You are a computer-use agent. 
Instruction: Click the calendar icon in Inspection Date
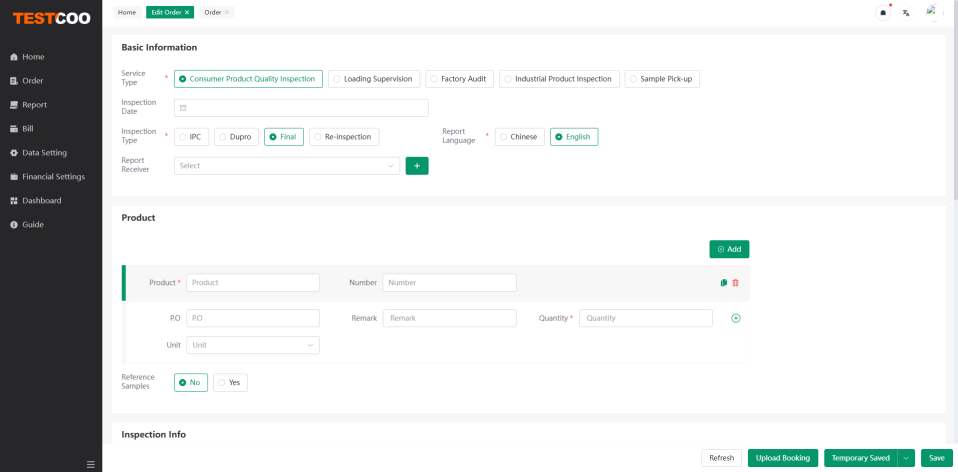[x=183, y=107]
